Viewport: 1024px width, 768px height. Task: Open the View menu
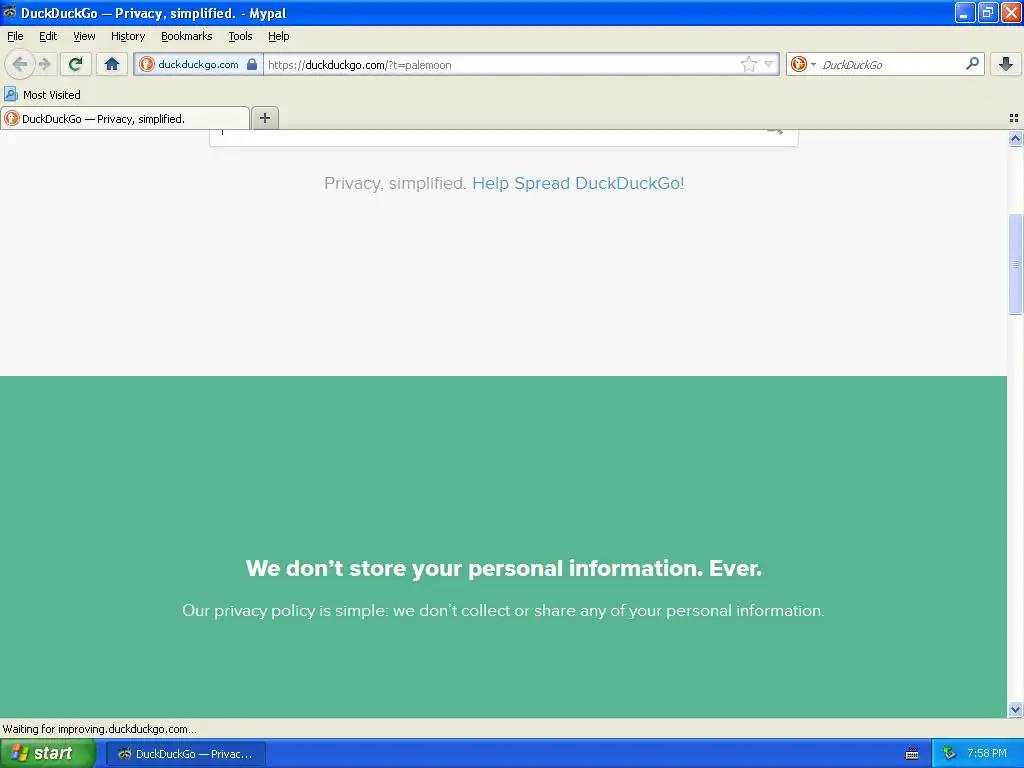[84, 37]
